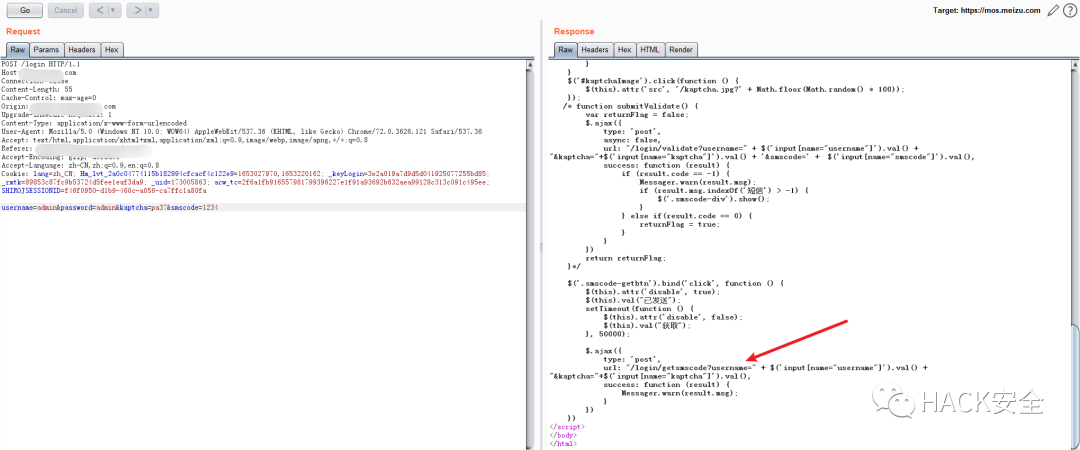
Task: Go back to previous request in history
Action: click(99, 10)
